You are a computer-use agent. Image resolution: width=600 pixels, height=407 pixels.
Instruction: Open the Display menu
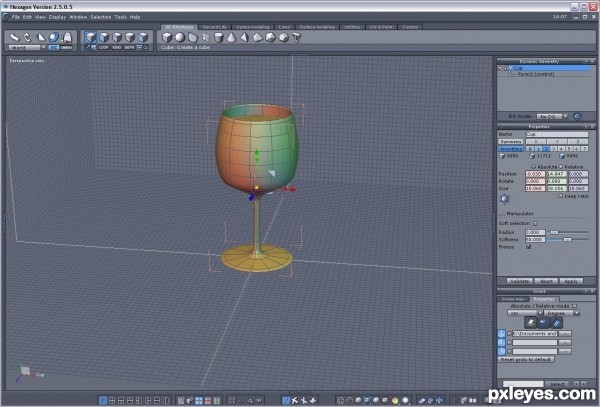57,17
